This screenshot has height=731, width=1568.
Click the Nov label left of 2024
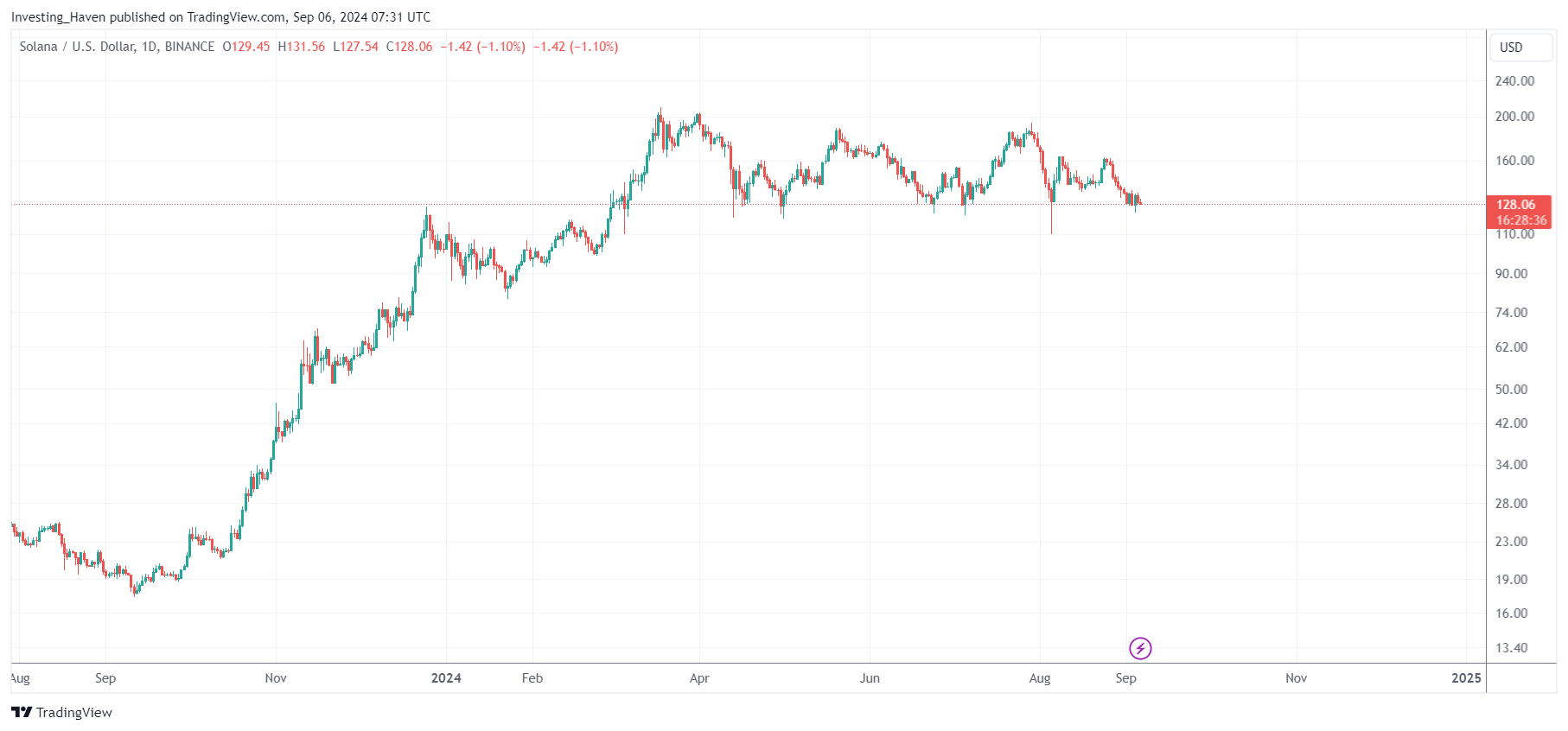(276, 677)
